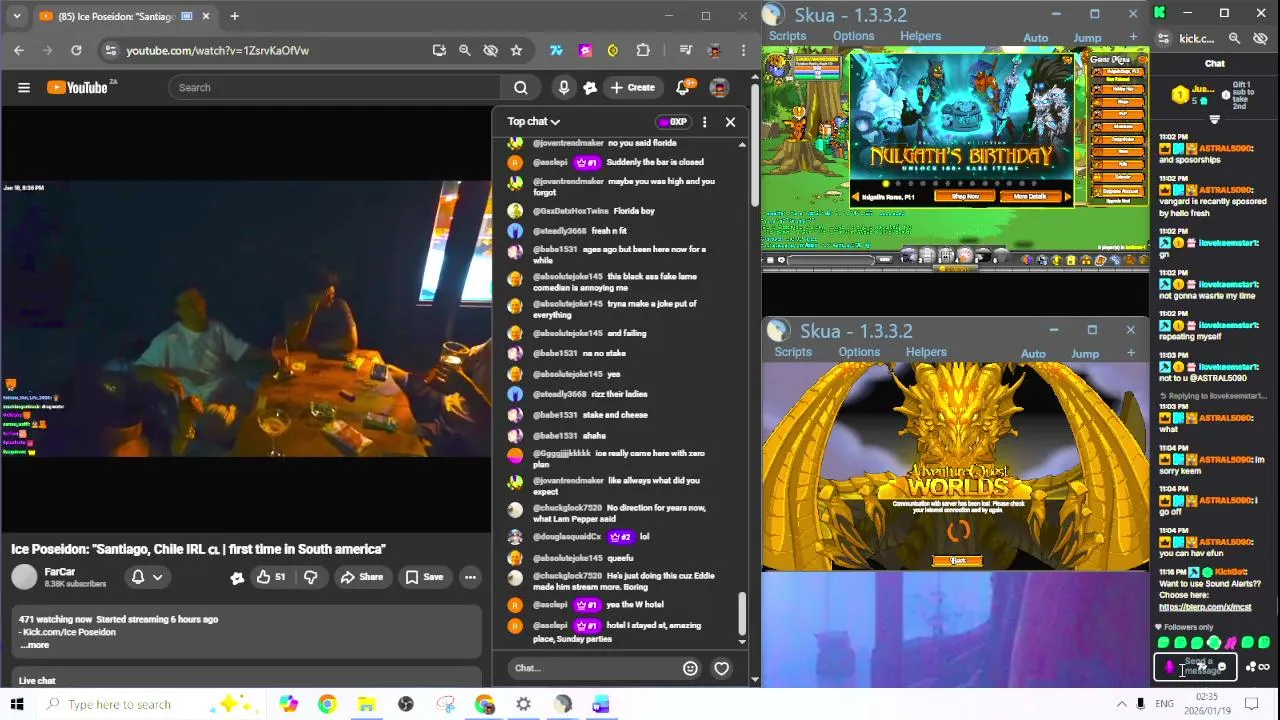
Task: Expand the Top chat dropdown
Action: click(x=533, y=122)
